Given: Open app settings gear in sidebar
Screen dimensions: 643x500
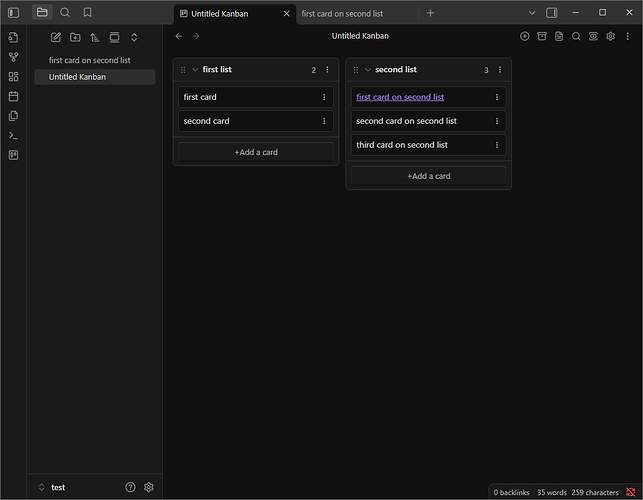Looking at the screenshot, I should pyautogui.click(x=148, y=487).
